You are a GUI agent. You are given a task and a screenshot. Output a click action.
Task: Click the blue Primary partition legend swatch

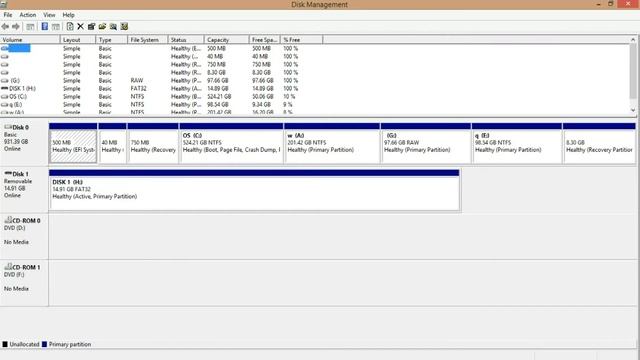pyautogui.click(x=44, y=344)
